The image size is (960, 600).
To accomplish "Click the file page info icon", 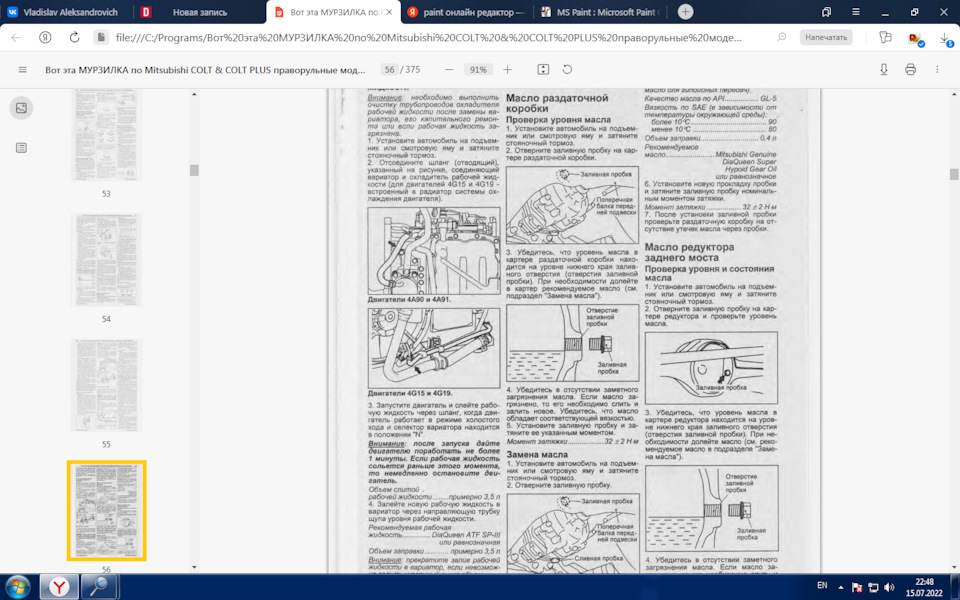I will point(101,37).
